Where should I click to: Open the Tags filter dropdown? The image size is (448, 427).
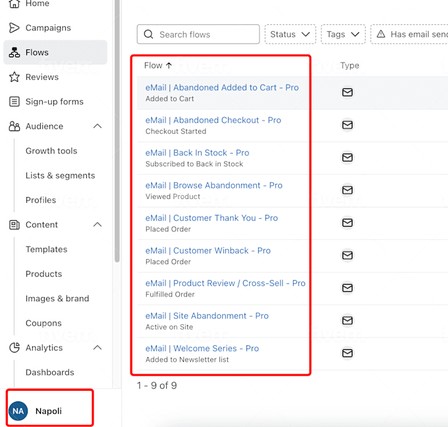pyautogui.click(x=343, y=34)
